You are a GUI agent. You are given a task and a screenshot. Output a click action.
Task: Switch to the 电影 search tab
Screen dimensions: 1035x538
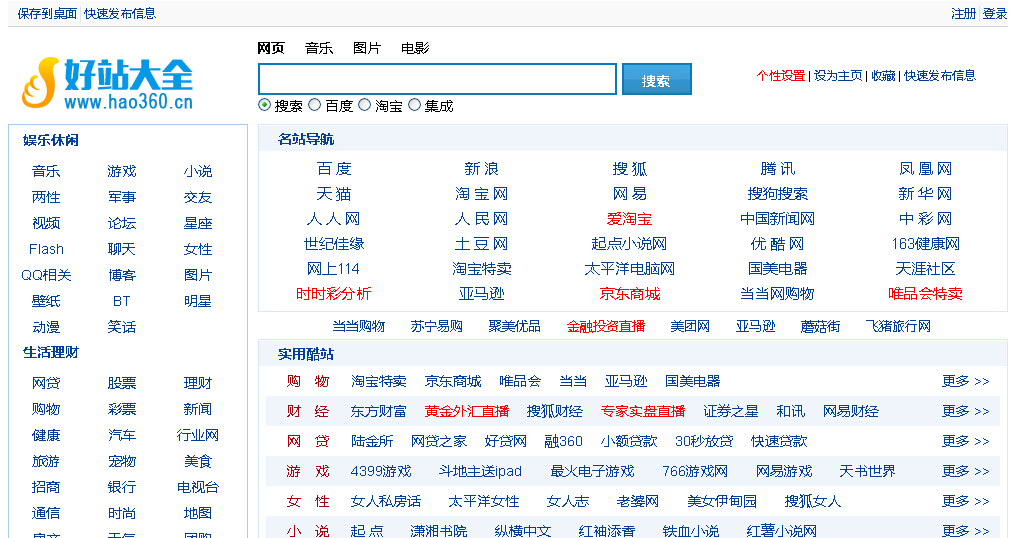pos(415,48)
